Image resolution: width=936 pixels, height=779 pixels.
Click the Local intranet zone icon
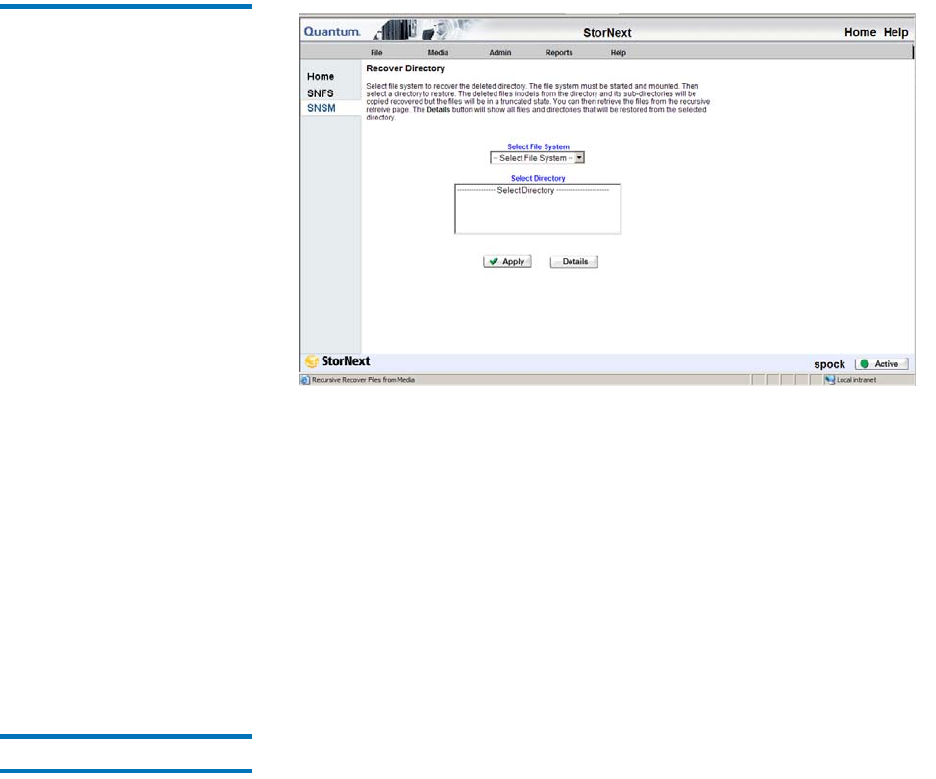829,380
